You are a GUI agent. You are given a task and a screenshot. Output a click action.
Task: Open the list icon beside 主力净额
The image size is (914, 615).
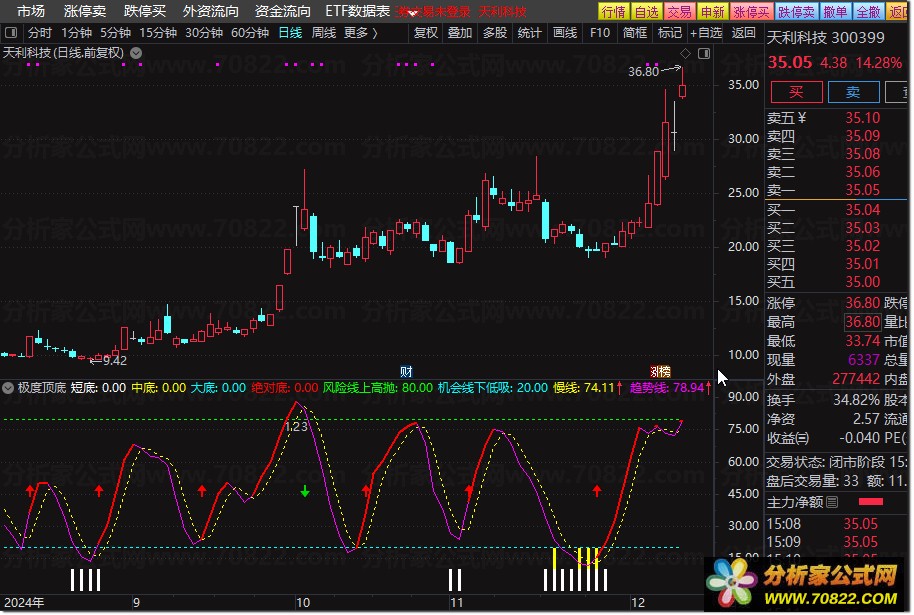click(x=832, y=502)
